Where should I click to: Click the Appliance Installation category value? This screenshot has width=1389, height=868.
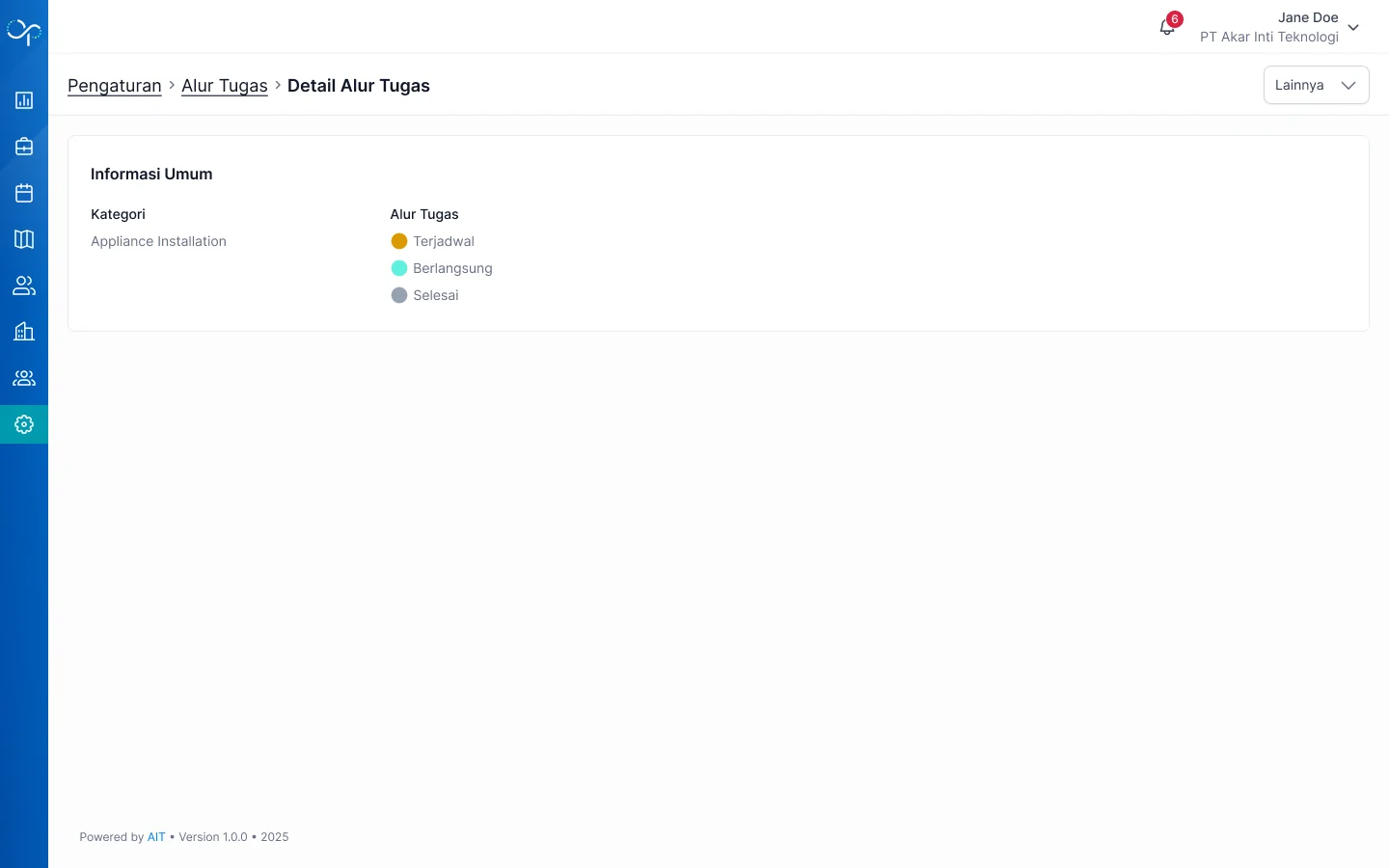(158, 241)
